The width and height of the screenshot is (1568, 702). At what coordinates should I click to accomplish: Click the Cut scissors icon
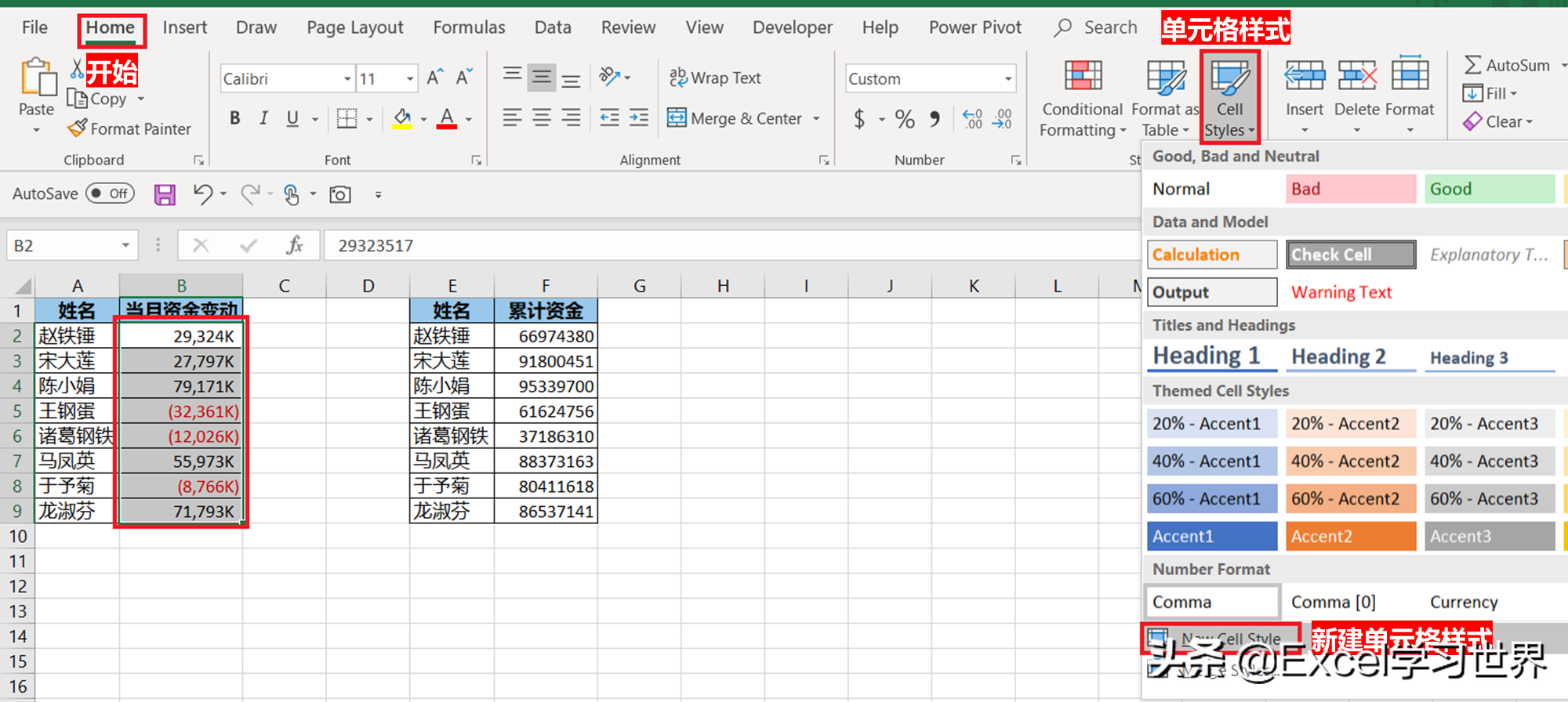click(x=77, y=69)
